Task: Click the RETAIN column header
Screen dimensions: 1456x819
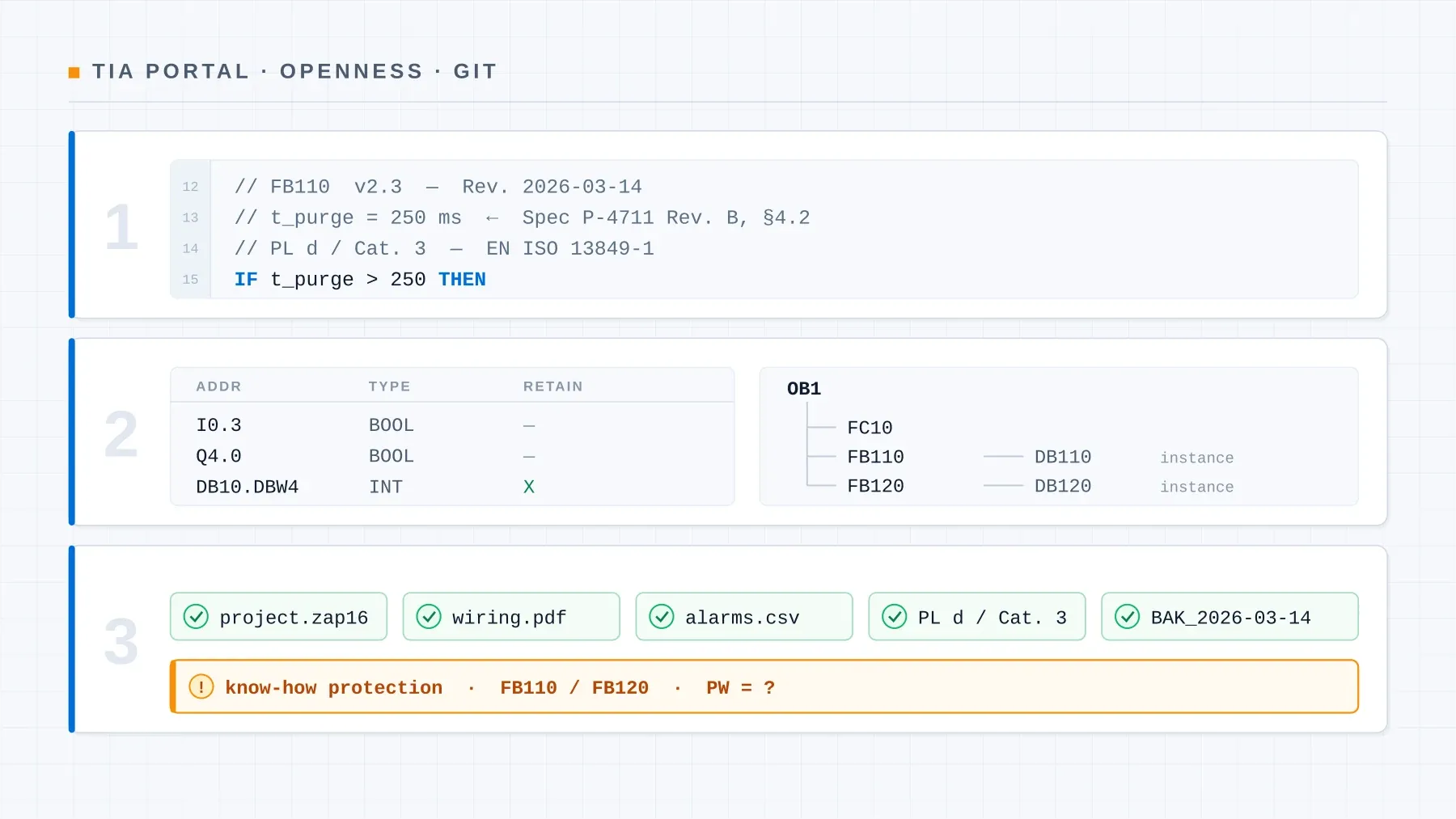Action: pos(553,386)
